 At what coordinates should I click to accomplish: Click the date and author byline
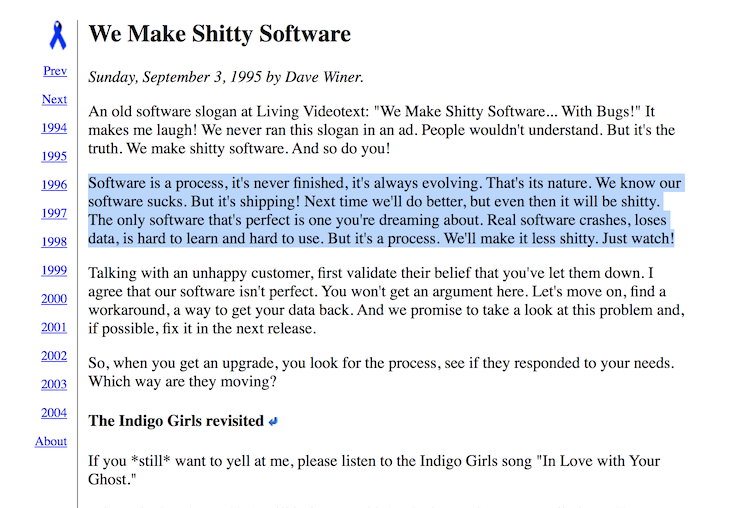coord(226,76)
